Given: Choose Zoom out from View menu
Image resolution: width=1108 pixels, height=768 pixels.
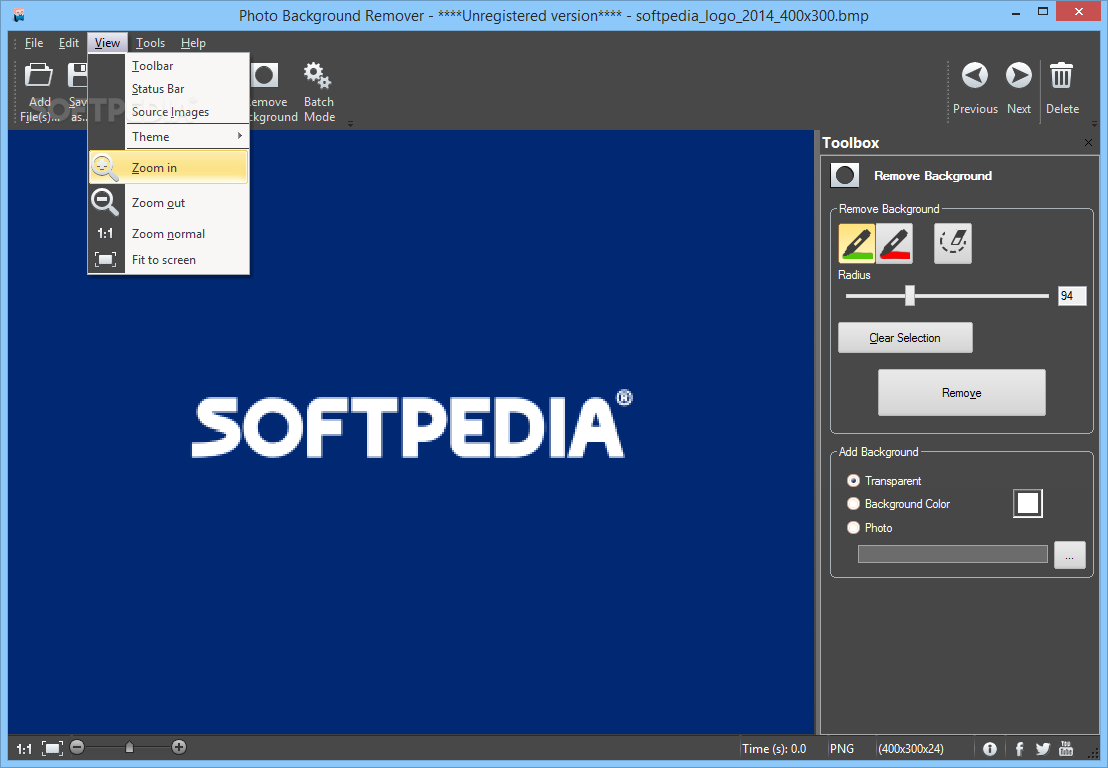Looking at the screenshot, I should click(169, 203).
